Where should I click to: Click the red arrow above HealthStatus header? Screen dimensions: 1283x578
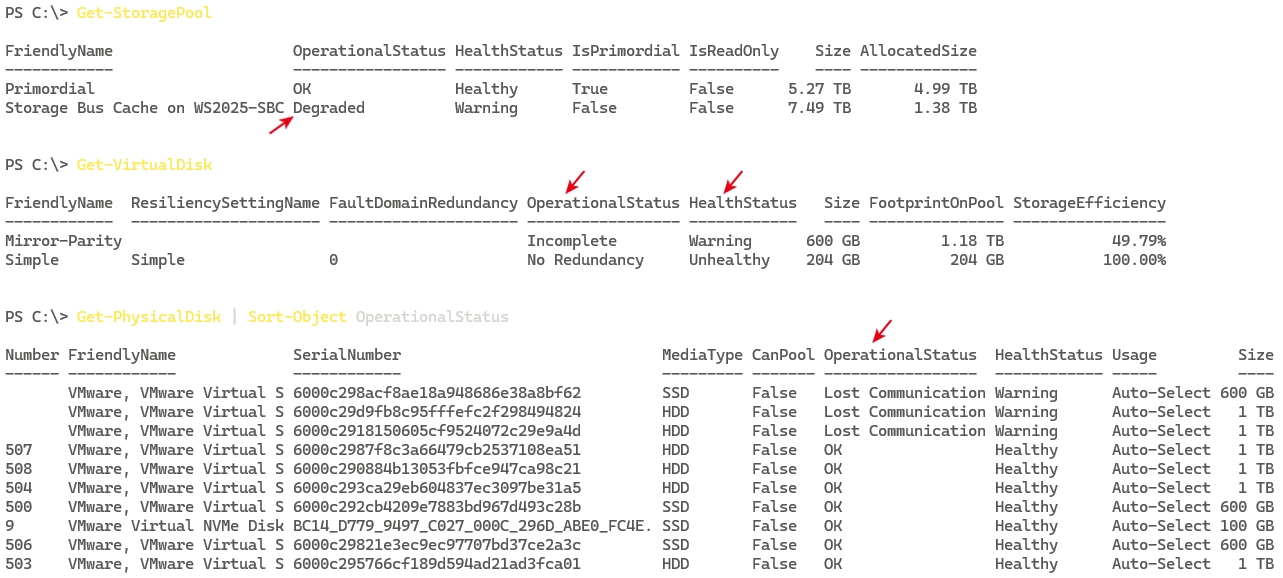point(733,181)
